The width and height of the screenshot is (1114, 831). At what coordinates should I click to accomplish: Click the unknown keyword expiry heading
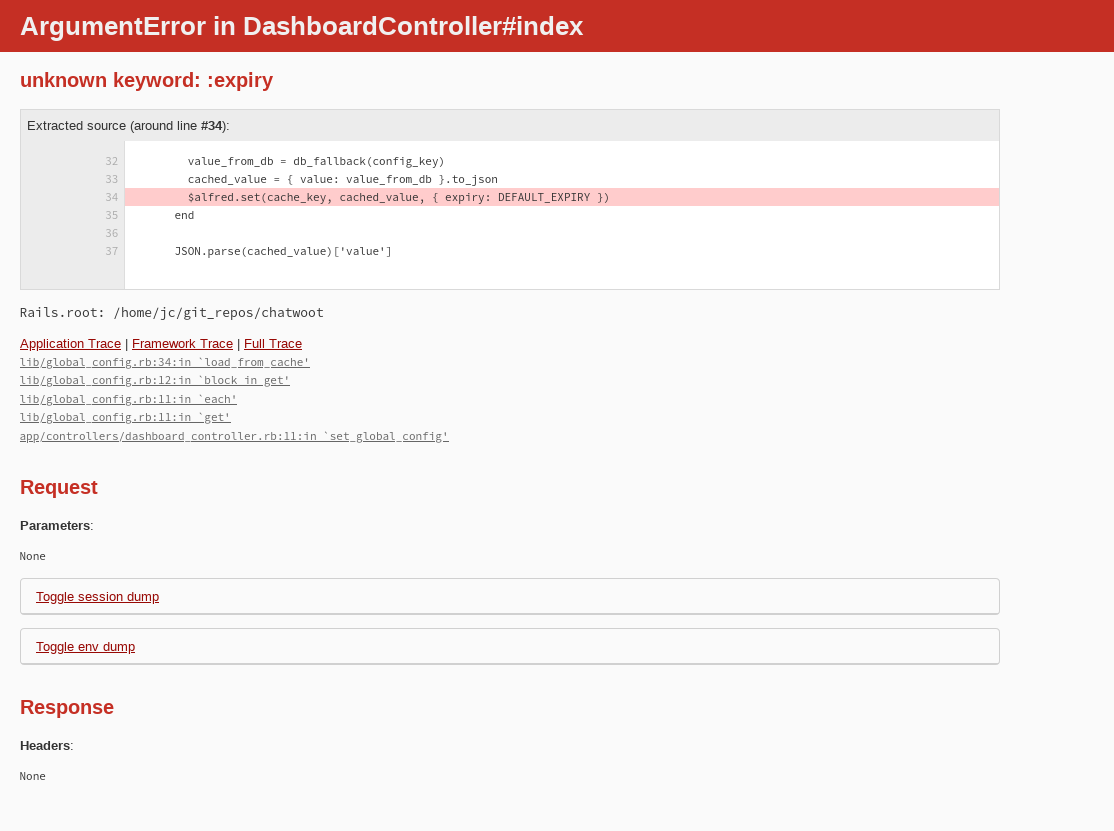tap(146, 80)
